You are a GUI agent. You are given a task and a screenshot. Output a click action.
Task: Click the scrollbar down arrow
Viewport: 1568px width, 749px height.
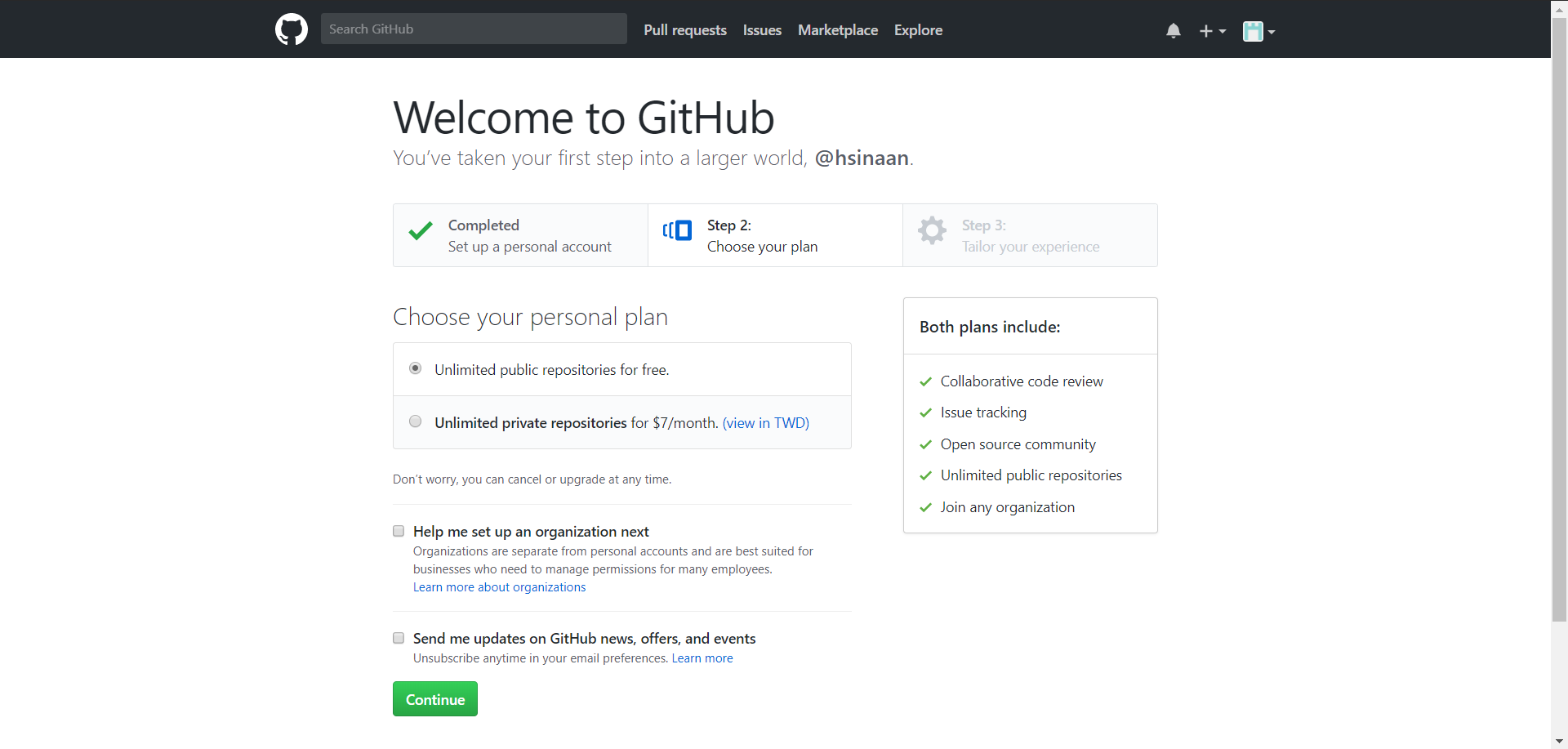pyautogui.click(x=1559, y=741)
